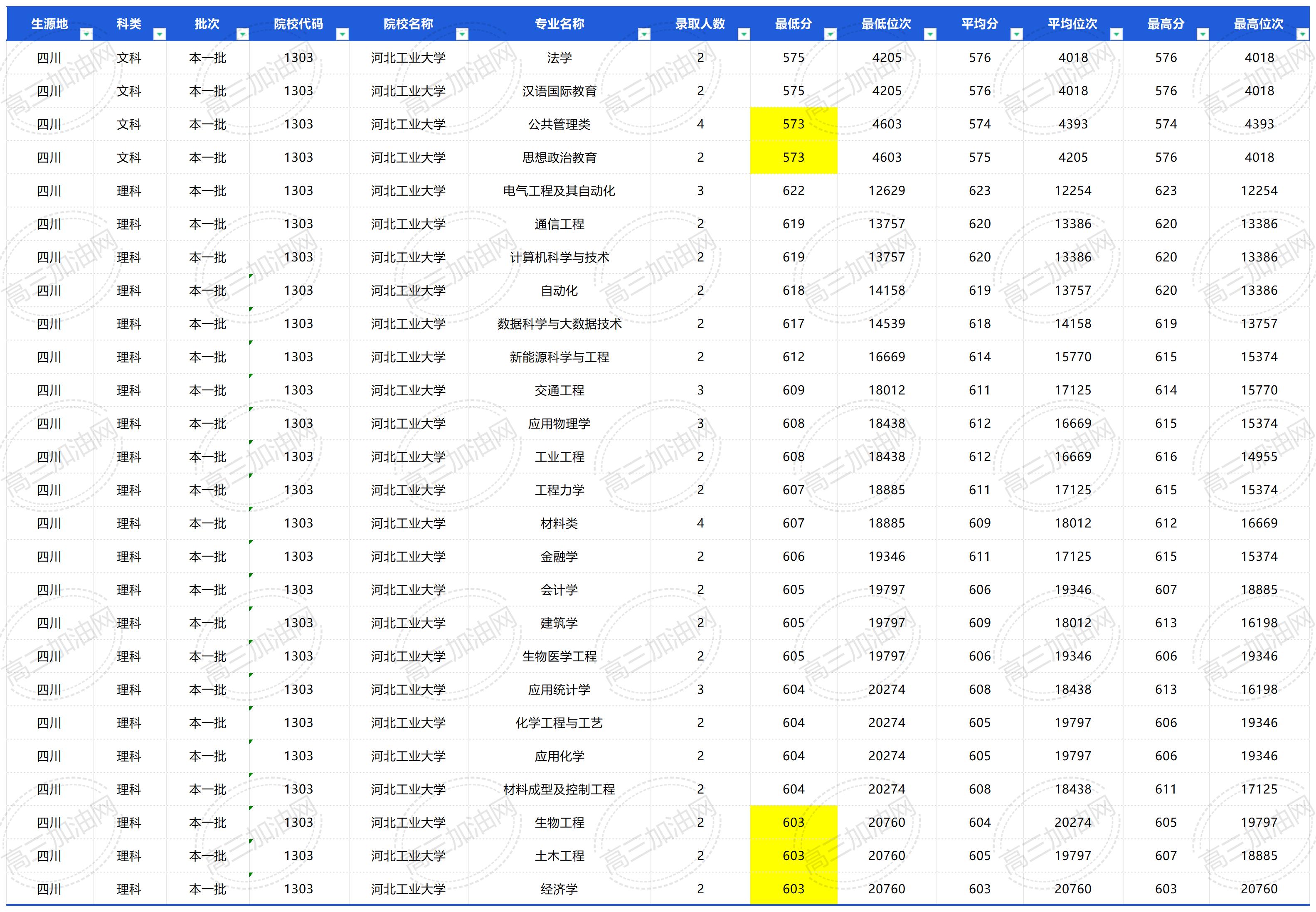The image size is (1316, 912).
Task: Open the 平均位次 column filter dropdown
Action: tap(1116, 34)
